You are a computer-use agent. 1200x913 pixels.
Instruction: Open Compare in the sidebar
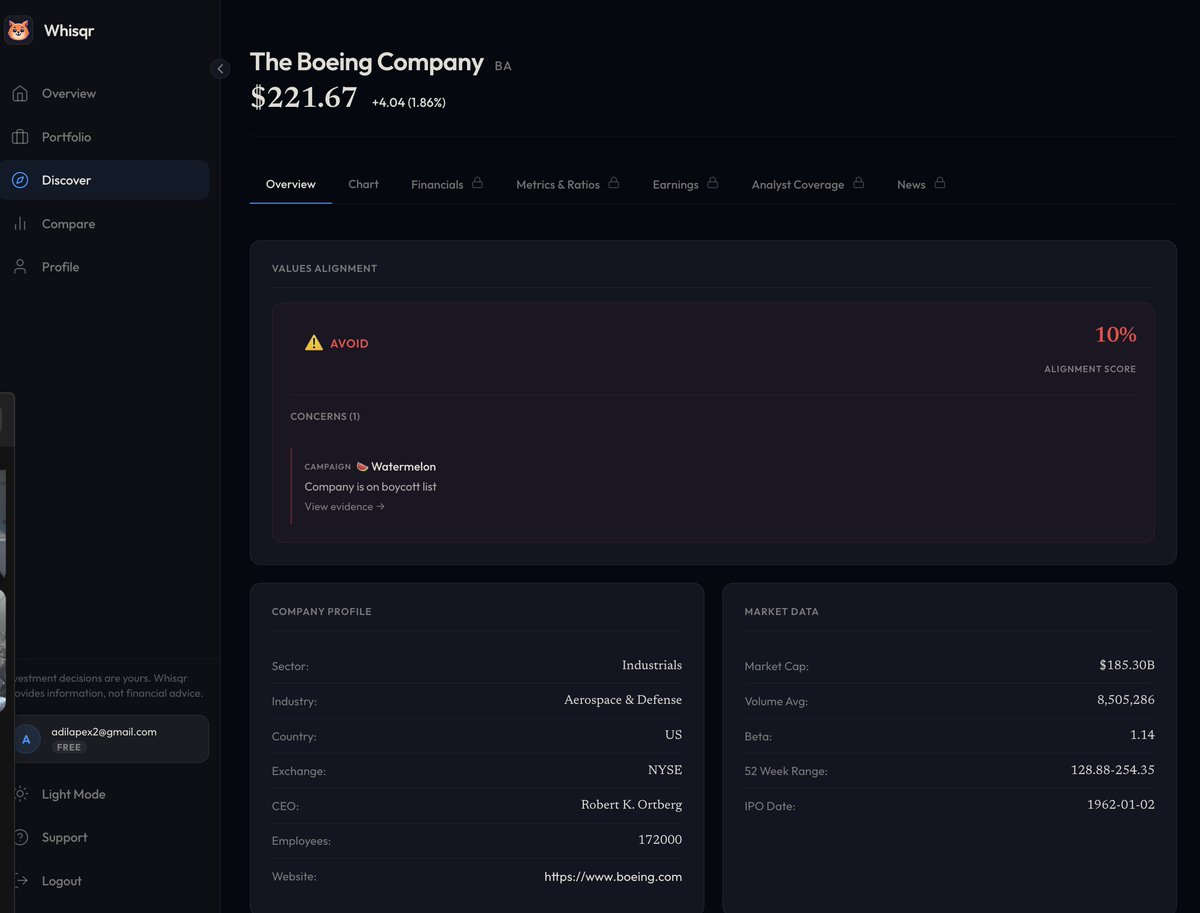(105, 224)
